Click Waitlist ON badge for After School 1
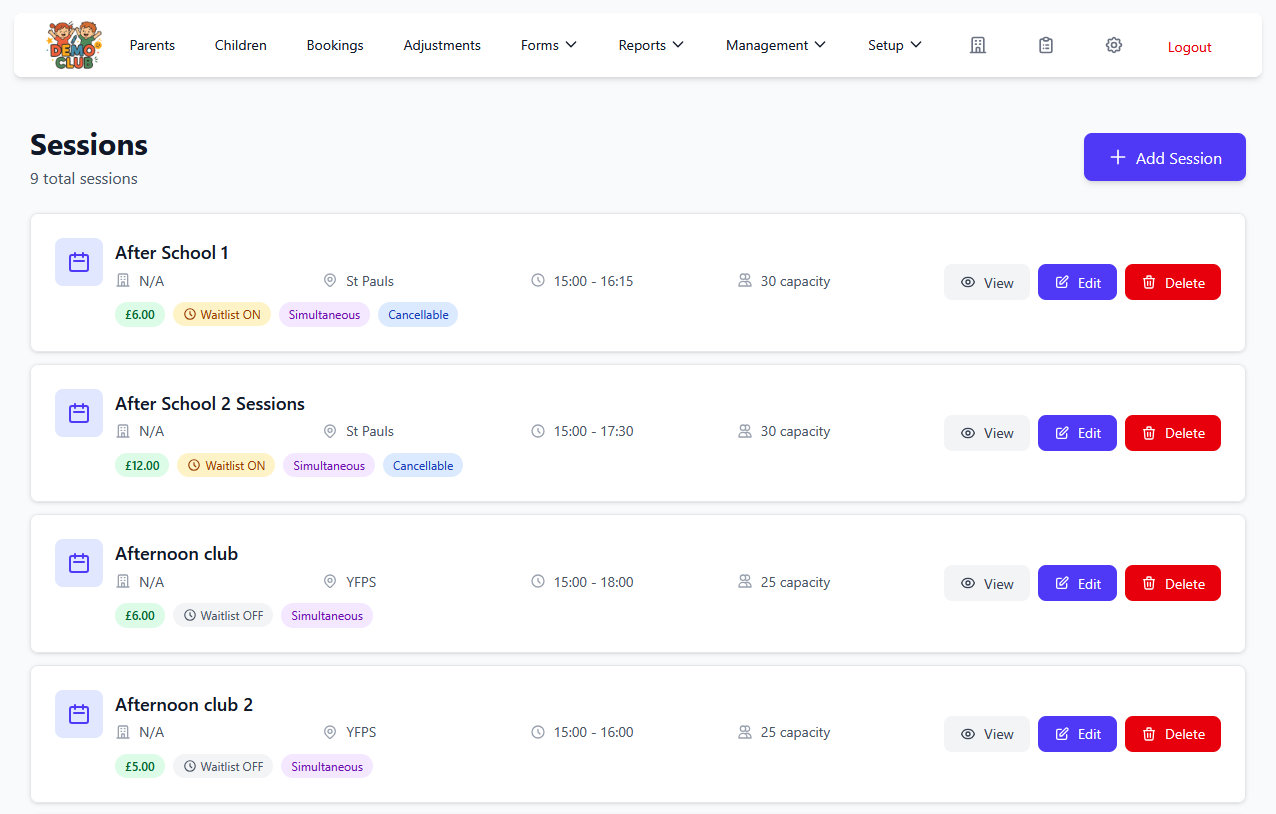1276x814 pixels. tap(221, 315)
